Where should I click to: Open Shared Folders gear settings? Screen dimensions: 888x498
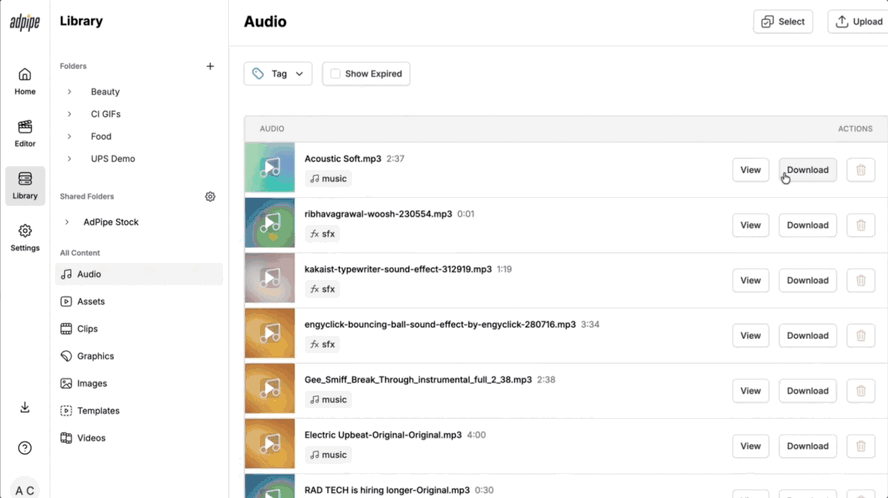[x=210, y=197]
